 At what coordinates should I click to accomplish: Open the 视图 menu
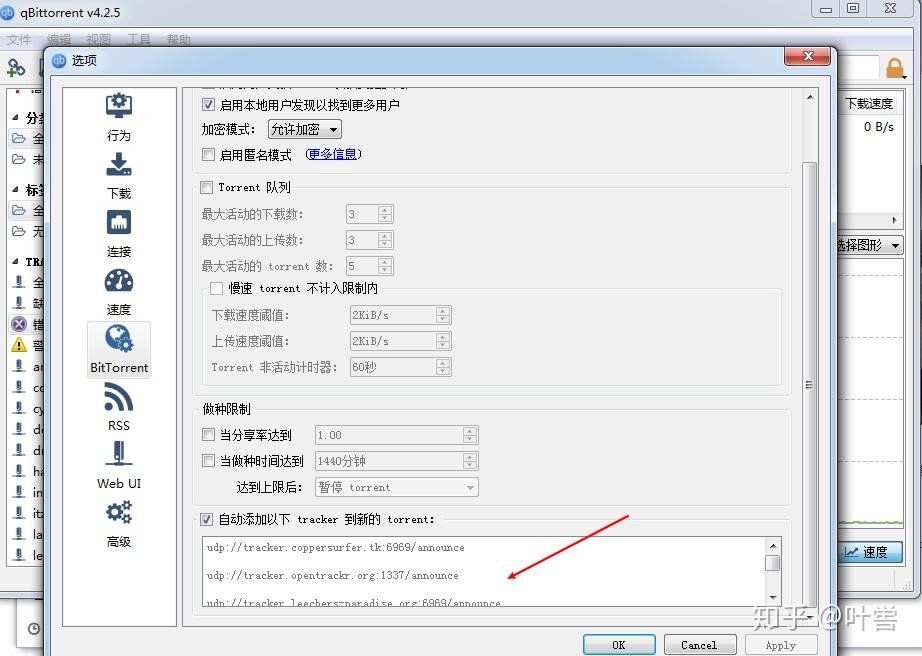click(98, 39)
